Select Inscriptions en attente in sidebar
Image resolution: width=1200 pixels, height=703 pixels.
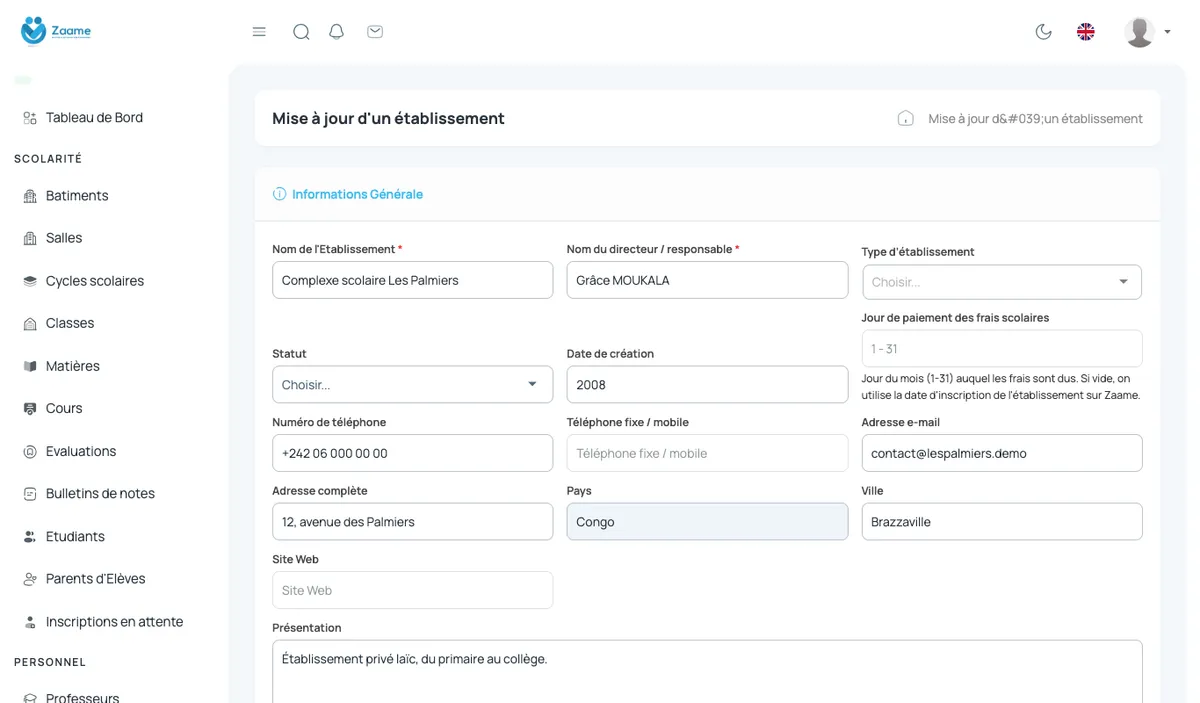click(x=114, y=622)
